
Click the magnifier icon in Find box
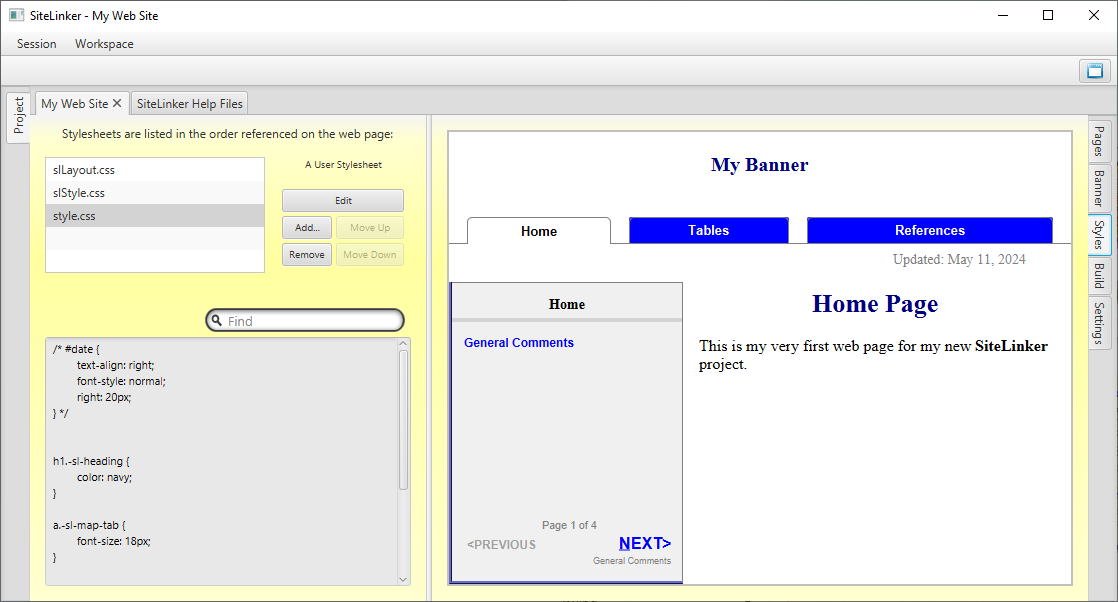coord(217,321)
